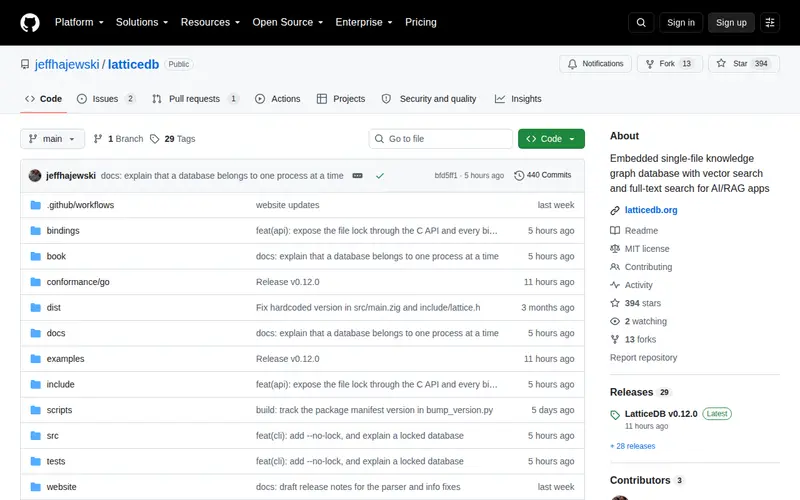Click the tag icon beside 29 Tags
Image resolution: width=800 pixels, height=500 pixels.
(155, 139)
